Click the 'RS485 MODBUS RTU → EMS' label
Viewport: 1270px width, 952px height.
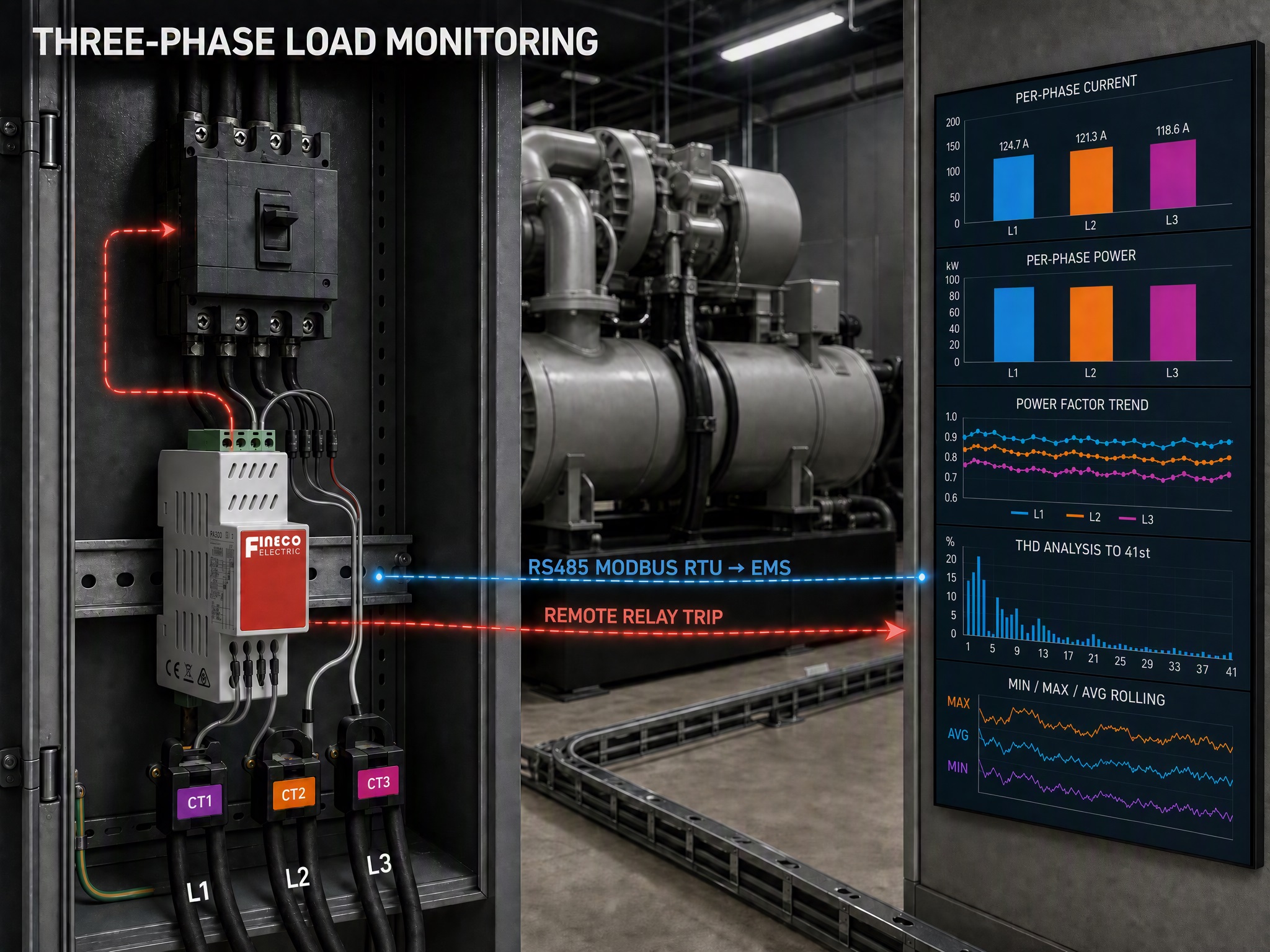tap(659, 568)
